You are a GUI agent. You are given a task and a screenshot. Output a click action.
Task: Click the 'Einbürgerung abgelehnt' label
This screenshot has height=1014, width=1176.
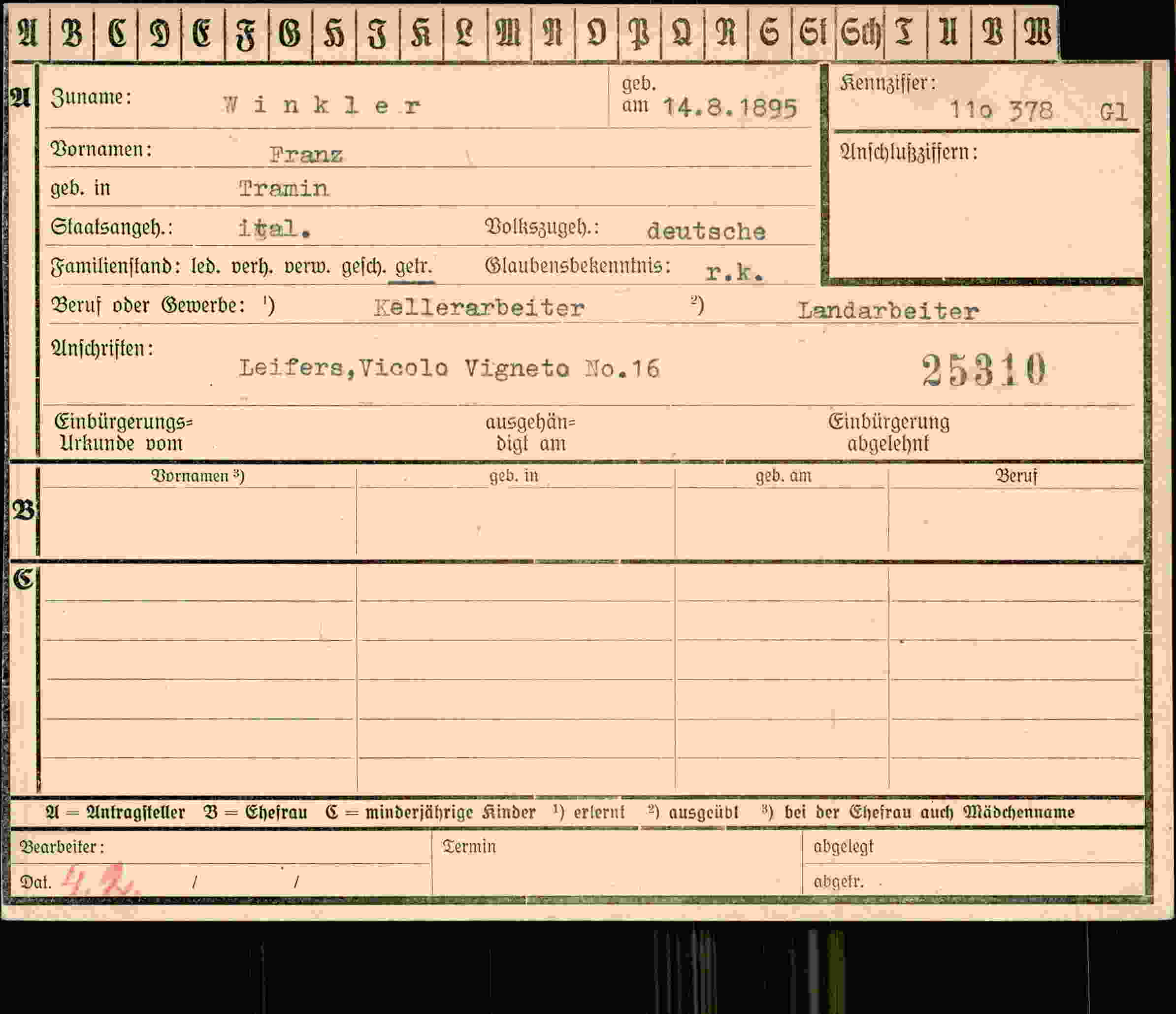coord(888,432)
